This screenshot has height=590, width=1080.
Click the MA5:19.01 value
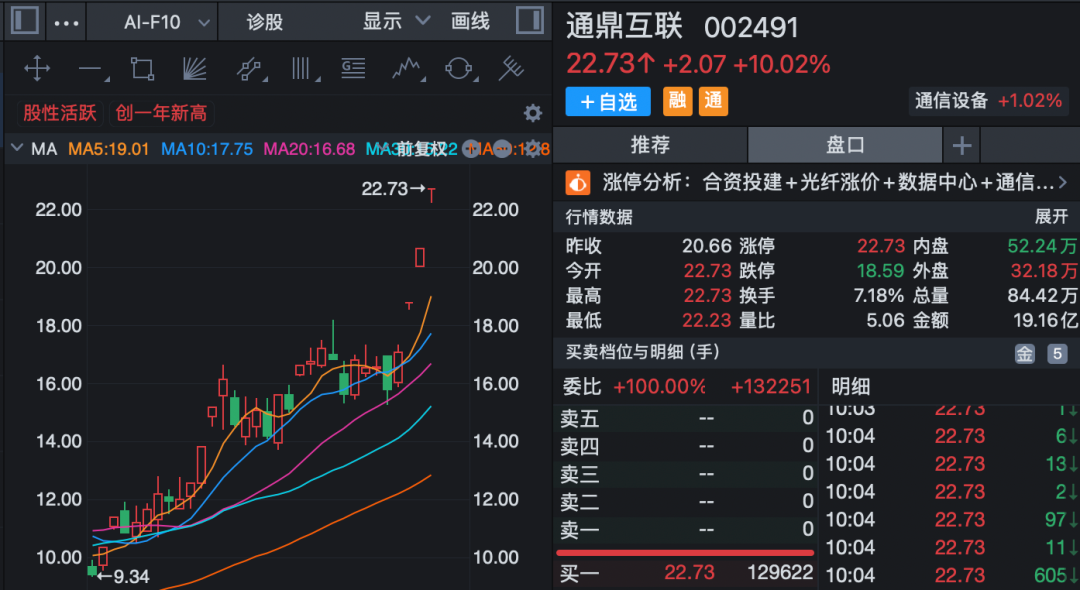[109, 149]
